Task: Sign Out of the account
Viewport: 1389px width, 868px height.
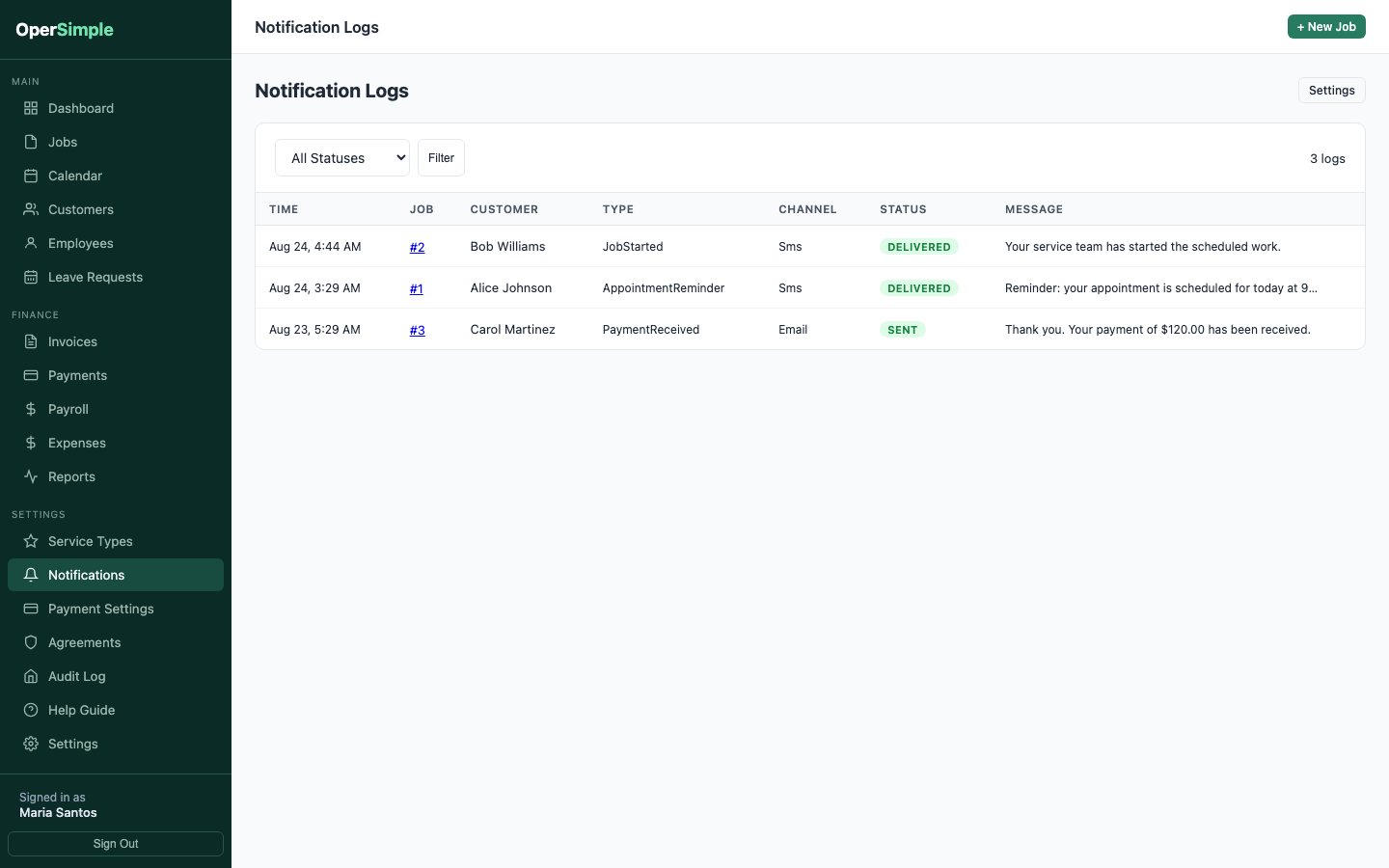Action: click(116, 844)
